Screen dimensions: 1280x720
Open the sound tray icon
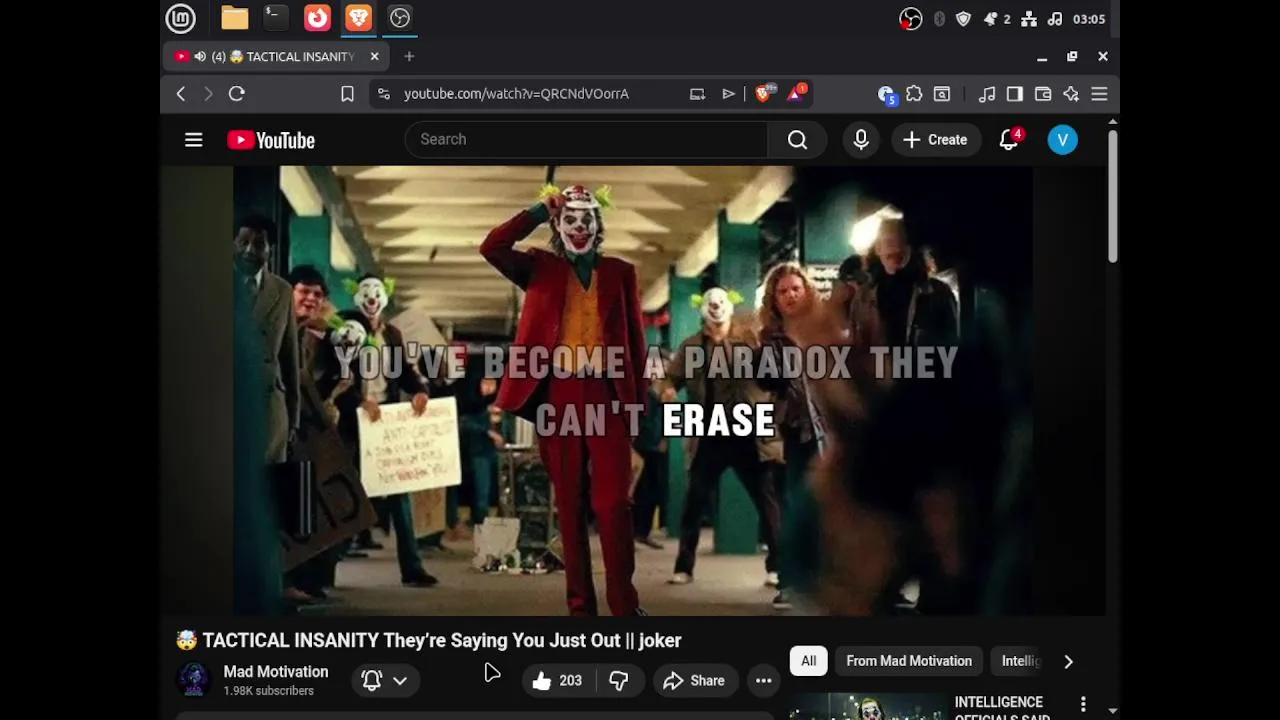coord(1054,19)
